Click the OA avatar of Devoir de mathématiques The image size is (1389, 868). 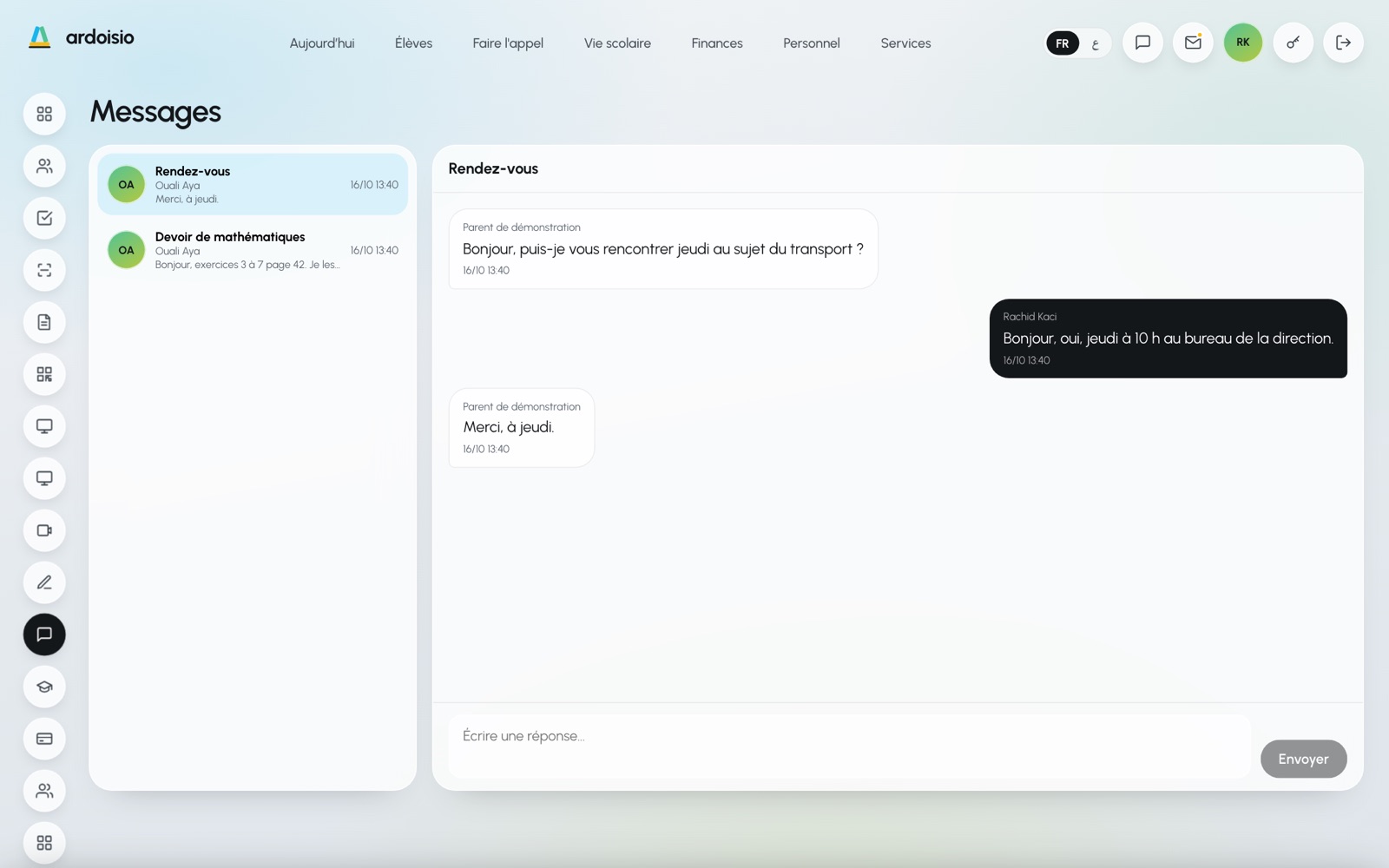pos(126,250)
